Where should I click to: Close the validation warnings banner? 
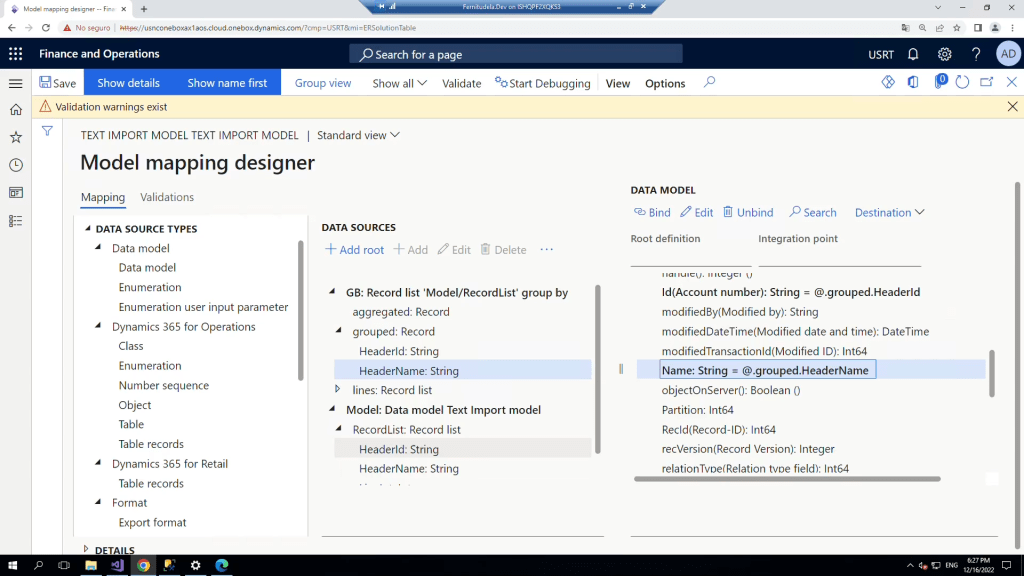[1012, 106]
